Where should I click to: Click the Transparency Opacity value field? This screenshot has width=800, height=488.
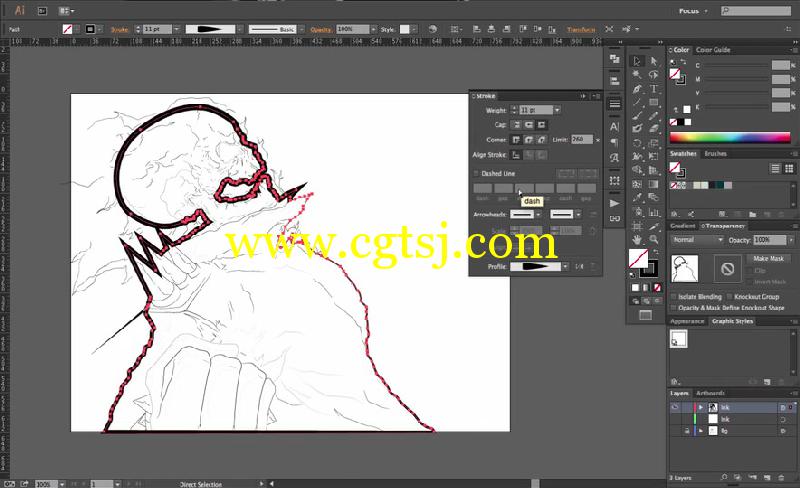coord(770,240)
